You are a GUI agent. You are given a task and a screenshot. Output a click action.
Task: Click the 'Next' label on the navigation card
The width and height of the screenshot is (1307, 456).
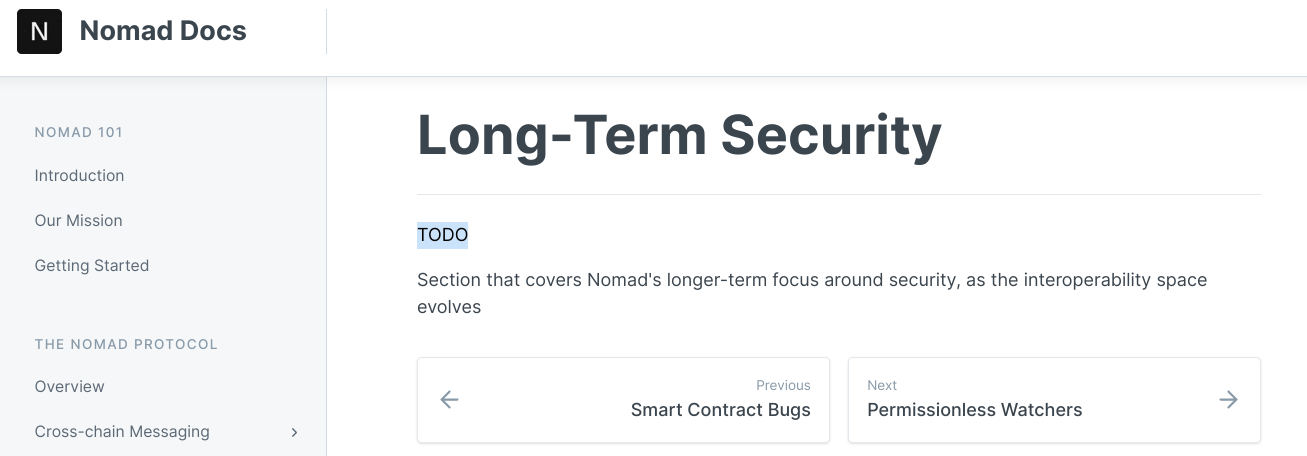click(x=882, y=385)
